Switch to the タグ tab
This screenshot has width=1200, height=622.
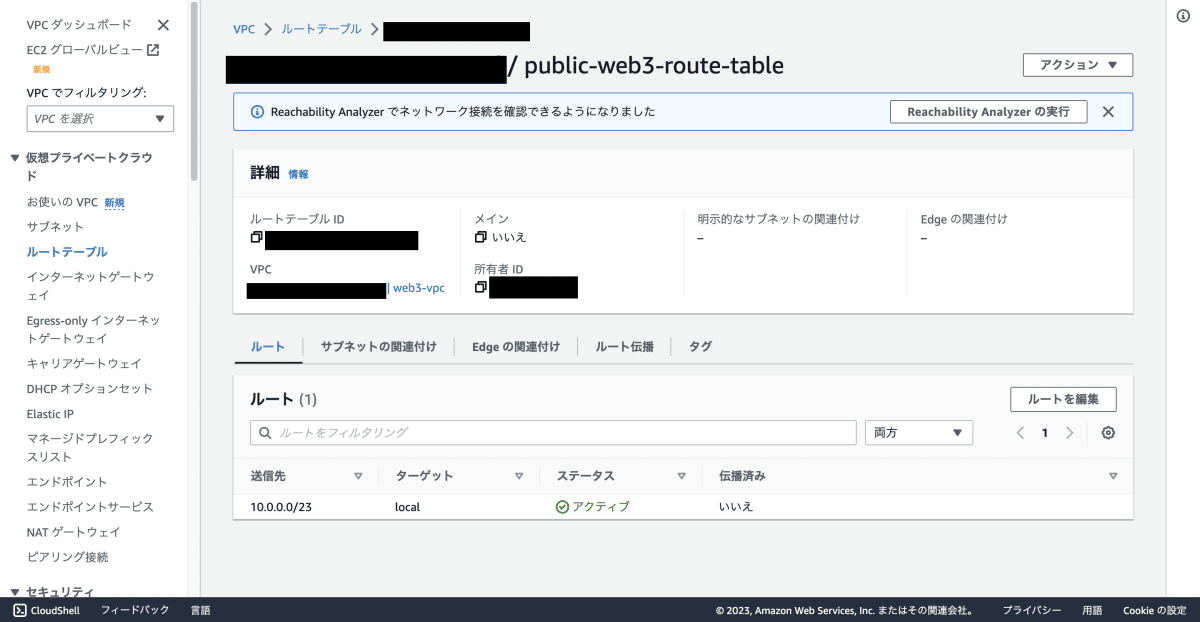(700, 346)
